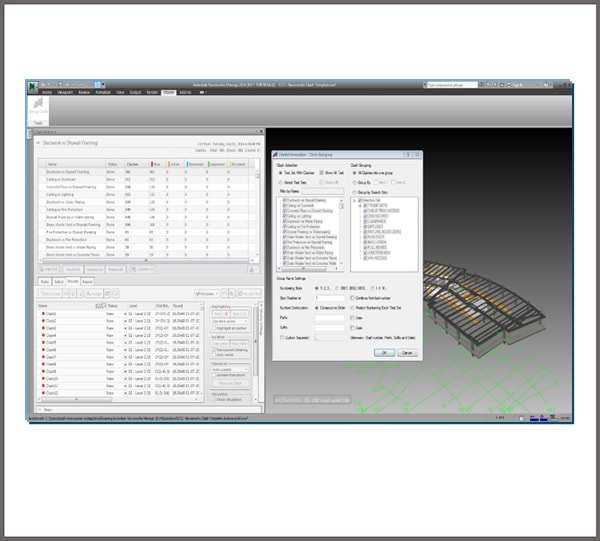Screen dimensions: 600x541
Task: Click the Item 1 highlight color button
Action: pyautogui.click(x=221, y=314)
